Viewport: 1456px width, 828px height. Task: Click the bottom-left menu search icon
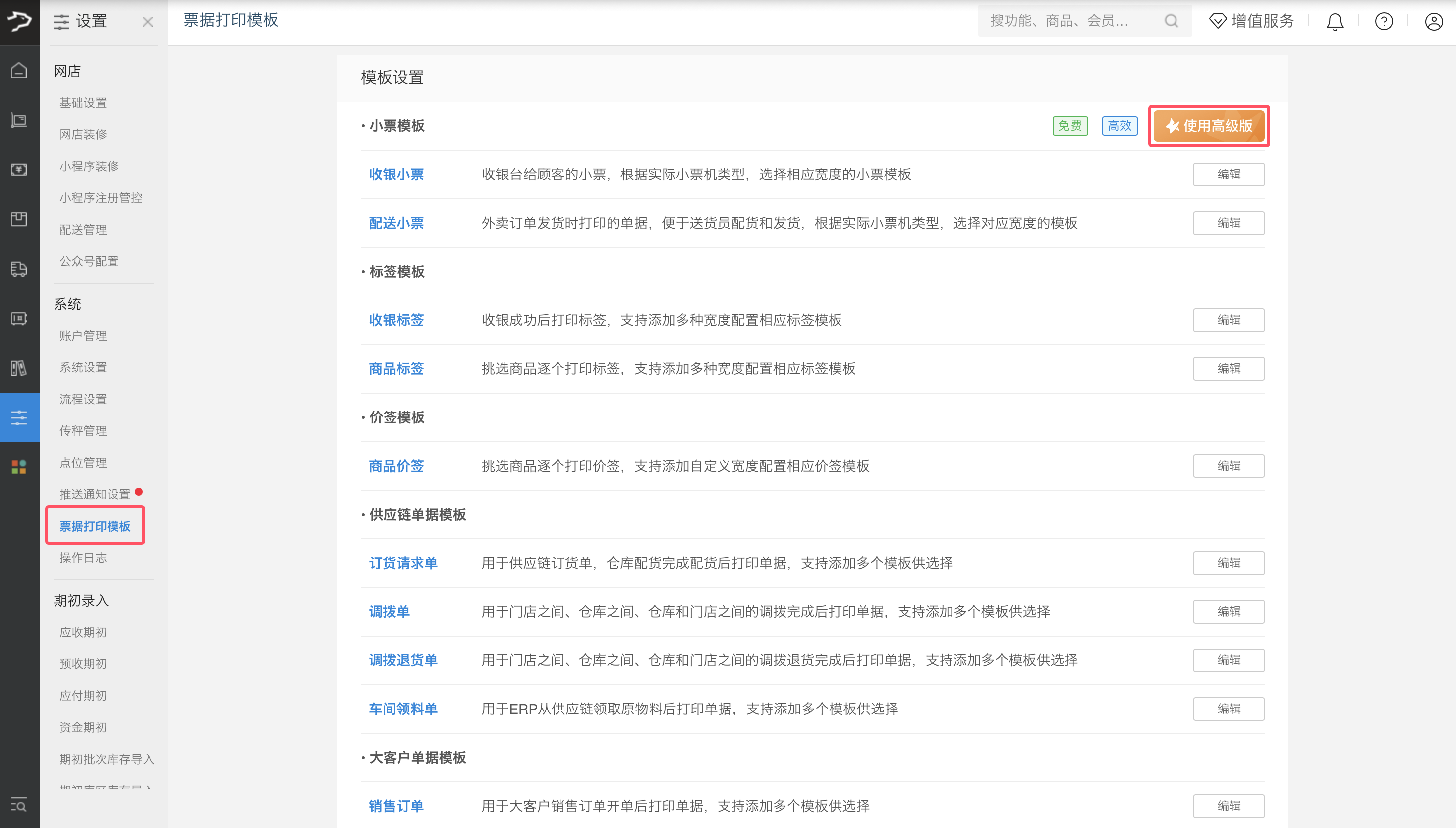coord(19,805)
